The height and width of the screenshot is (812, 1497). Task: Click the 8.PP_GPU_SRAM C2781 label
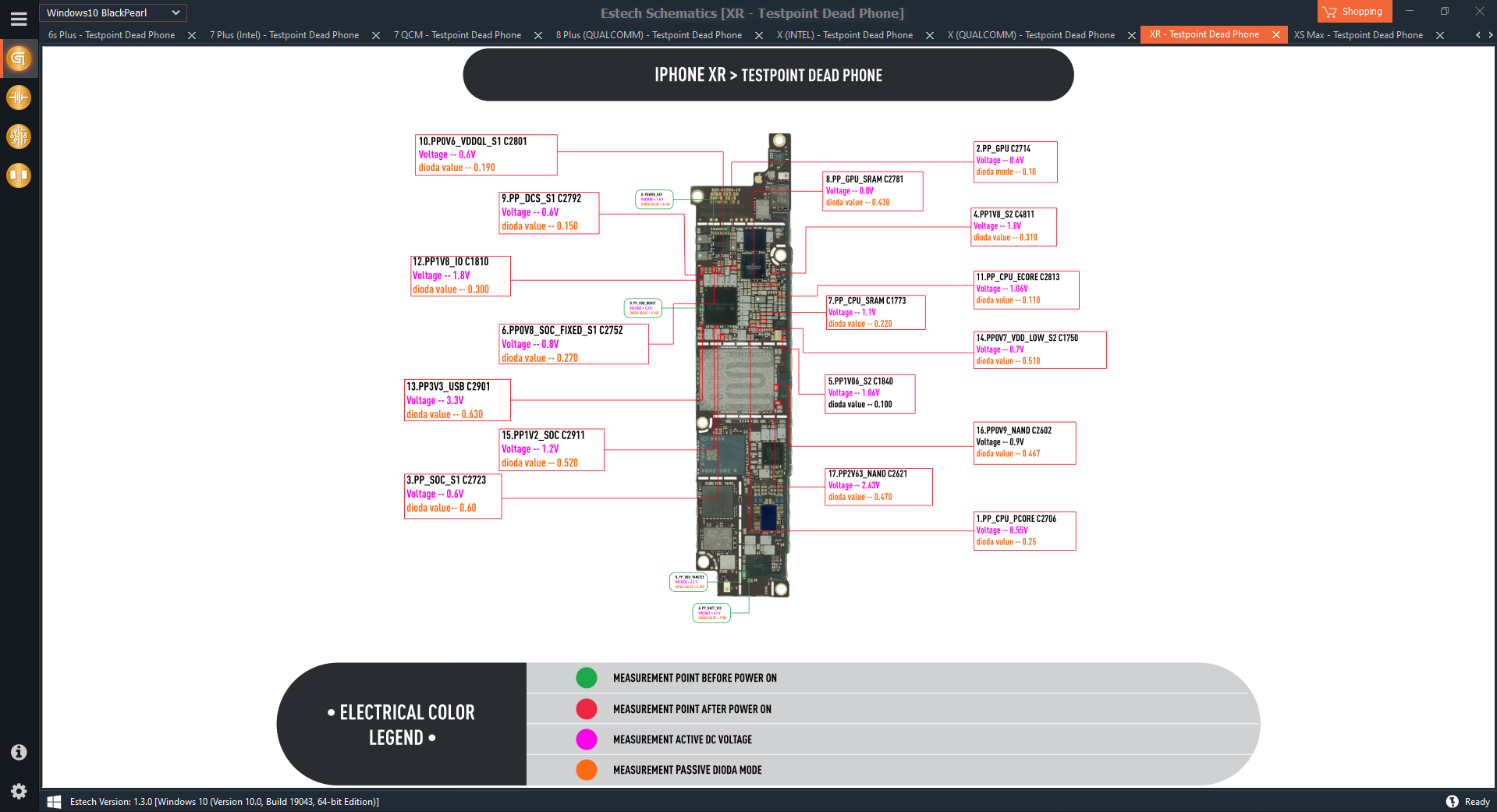[x=874, y=191]
